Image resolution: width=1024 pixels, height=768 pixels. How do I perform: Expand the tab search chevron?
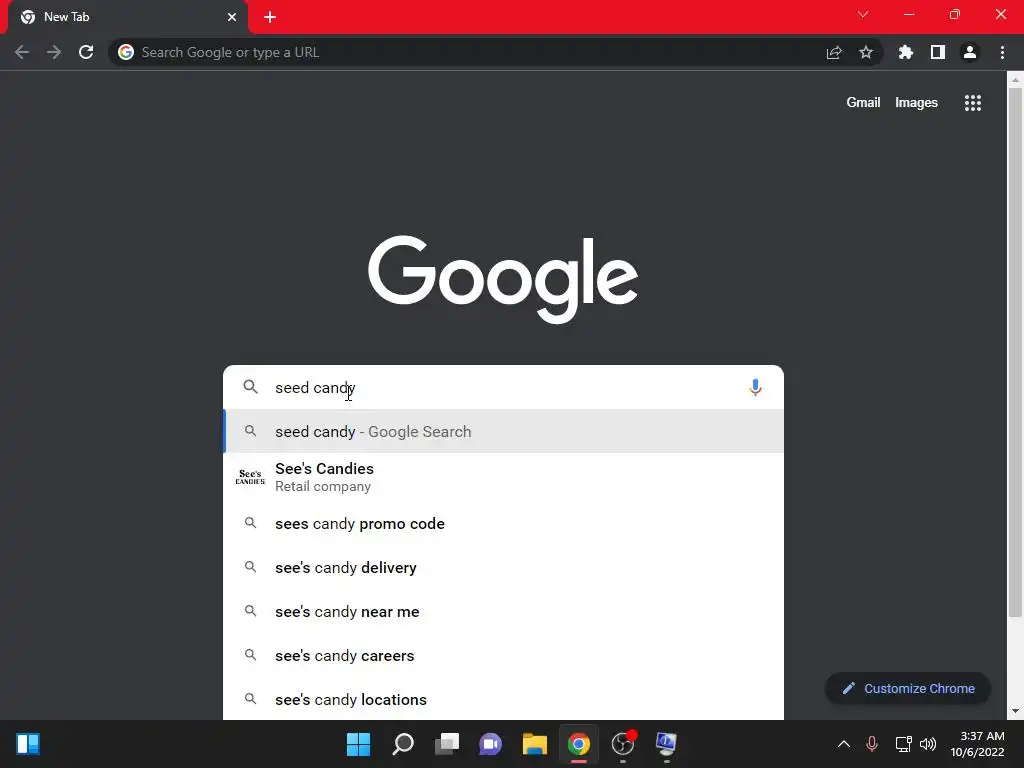863,14
